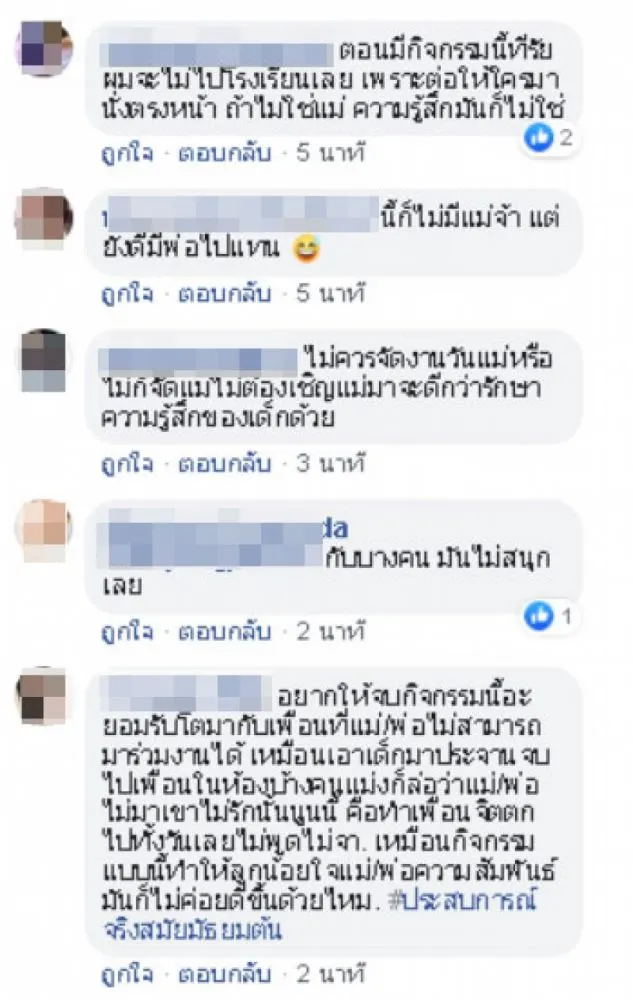Open first commenter's pixelated profile picture

point(43,48)
